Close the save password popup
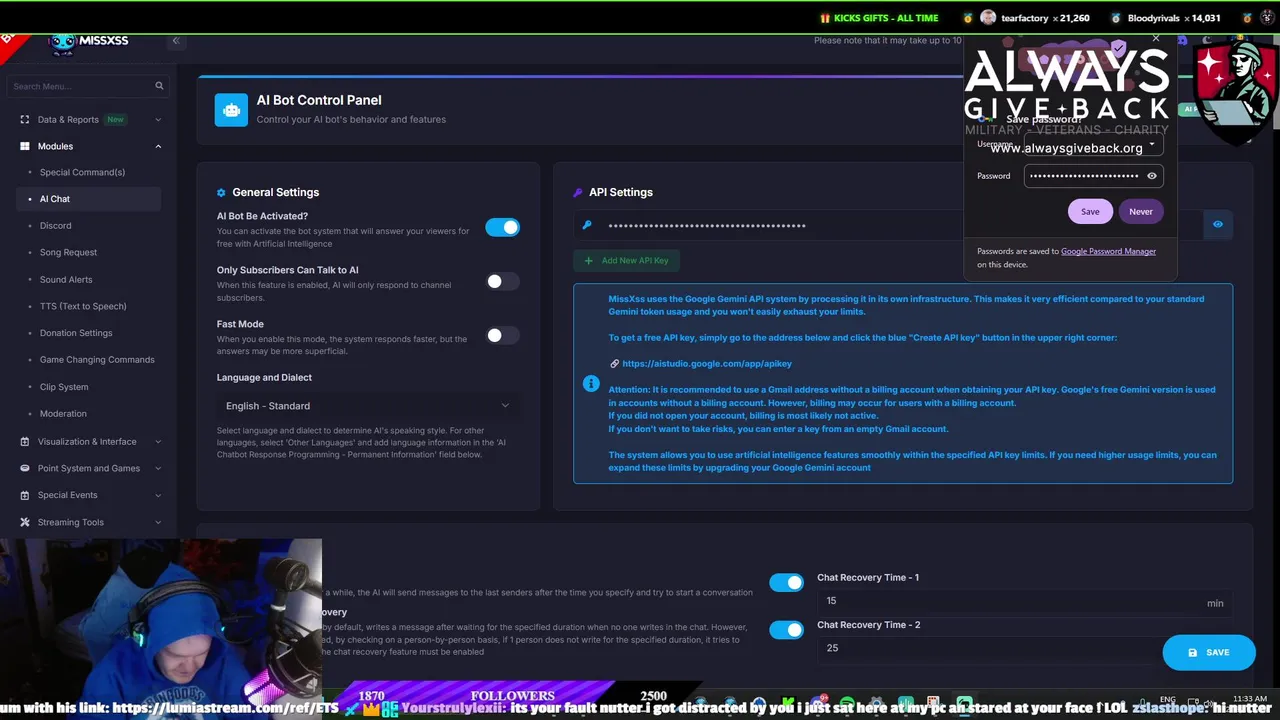Screen dimensions: 1280x720 [x=1156, y=39]
